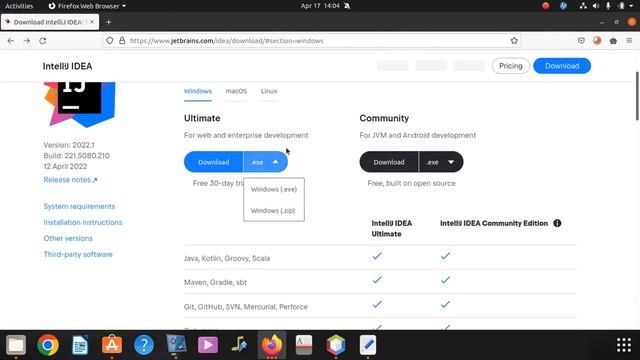640x360 pixels.
Task: View site security via the padlock icon
Action: 122,41
